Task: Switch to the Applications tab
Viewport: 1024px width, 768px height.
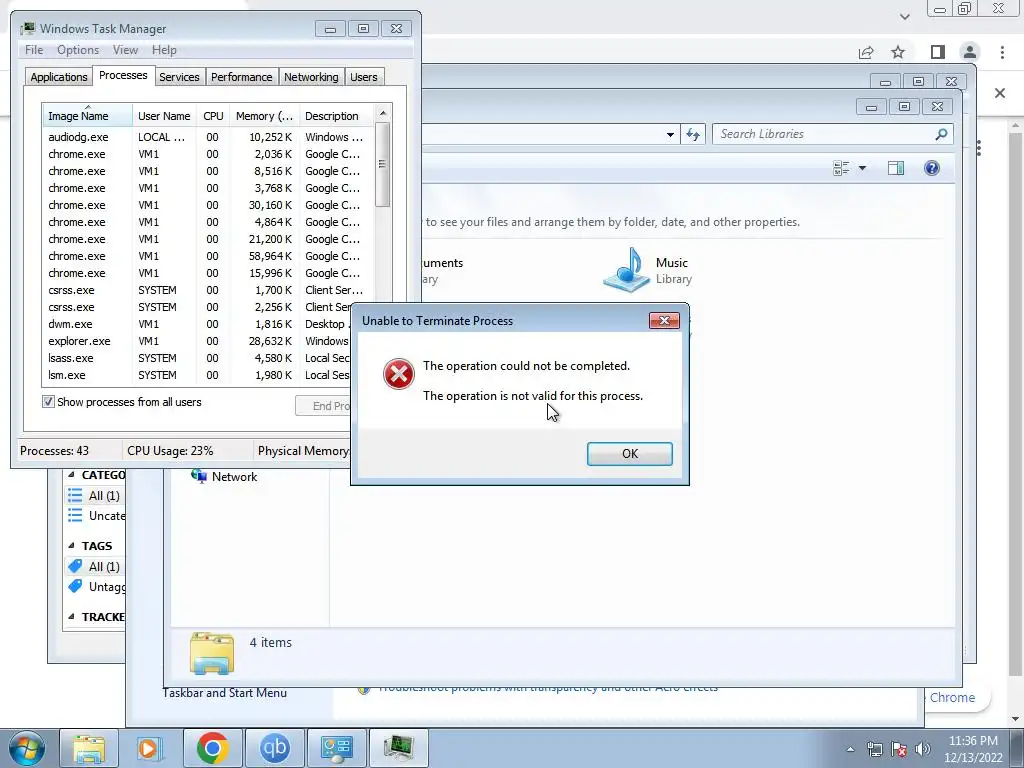Action: pyautogui.click(x=59, y=76)
